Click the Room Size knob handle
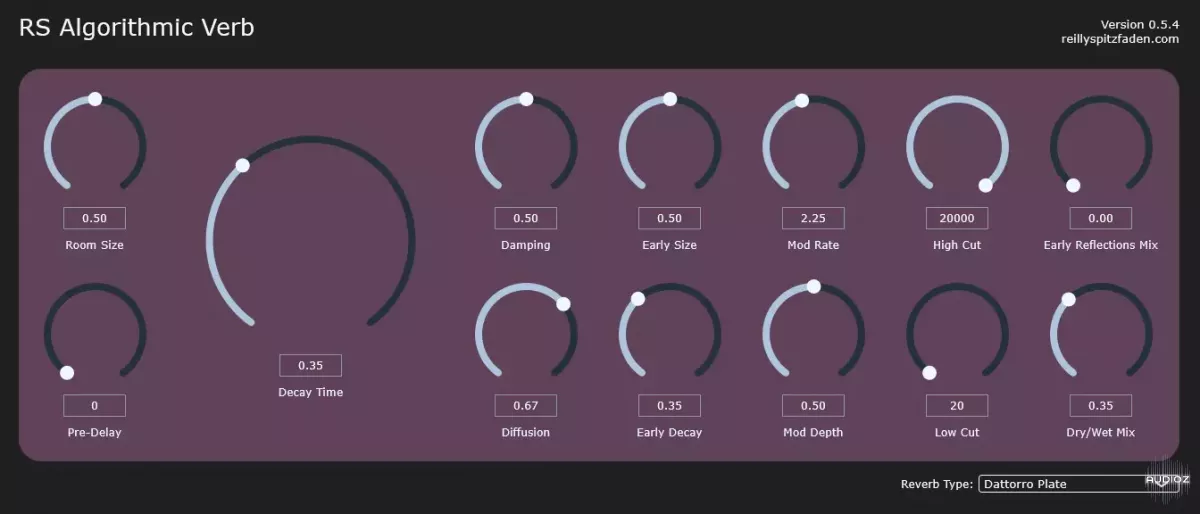This screenshot has width=1200, height=514. tap(95, 99)
